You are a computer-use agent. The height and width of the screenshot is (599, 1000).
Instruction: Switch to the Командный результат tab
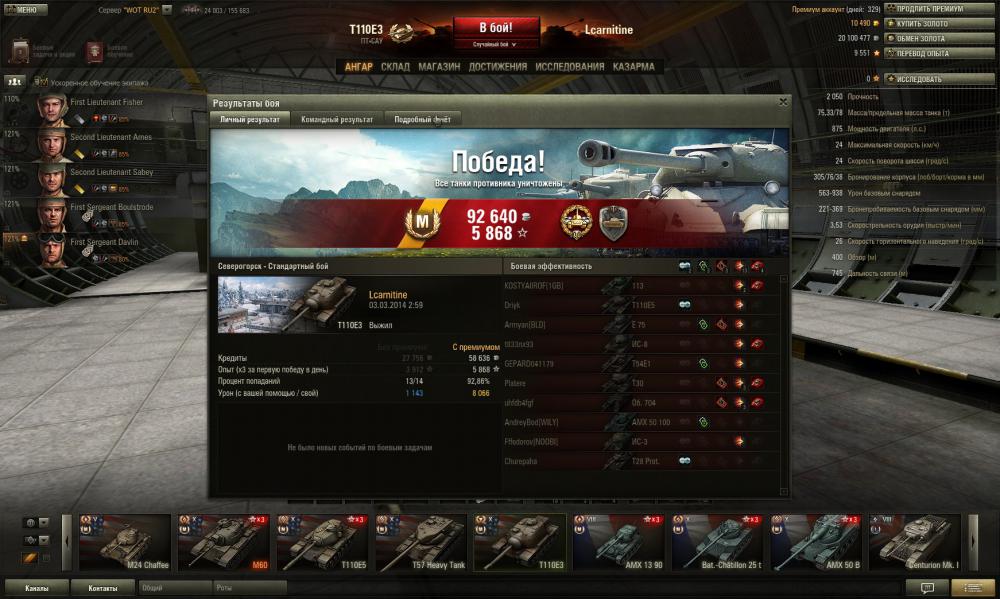coord(337,119)
